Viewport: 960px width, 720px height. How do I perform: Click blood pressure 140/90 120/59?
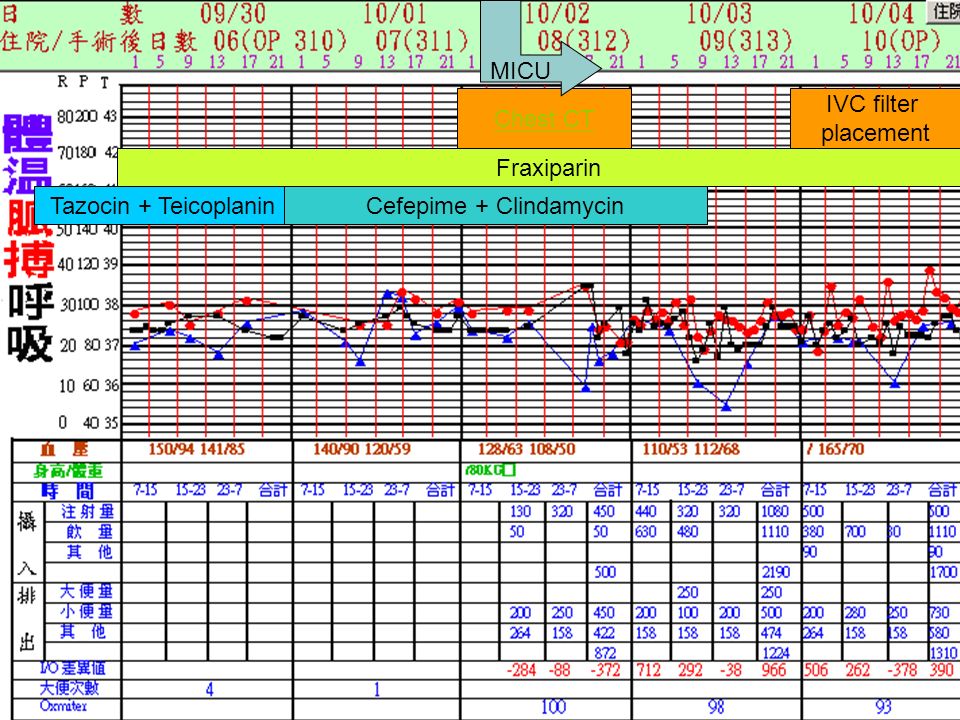(x=362, y=449)
